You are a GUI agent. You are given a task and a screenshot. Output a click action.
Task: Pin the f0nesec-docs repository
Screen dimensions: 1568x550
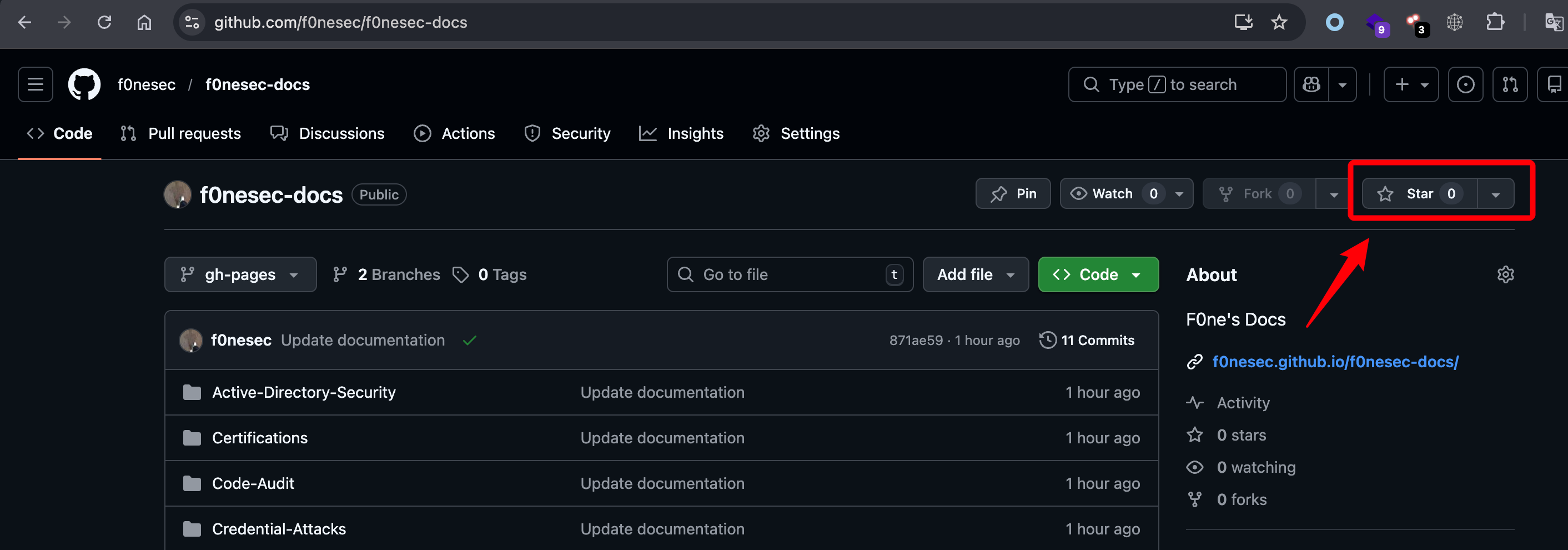[1013, 194]
